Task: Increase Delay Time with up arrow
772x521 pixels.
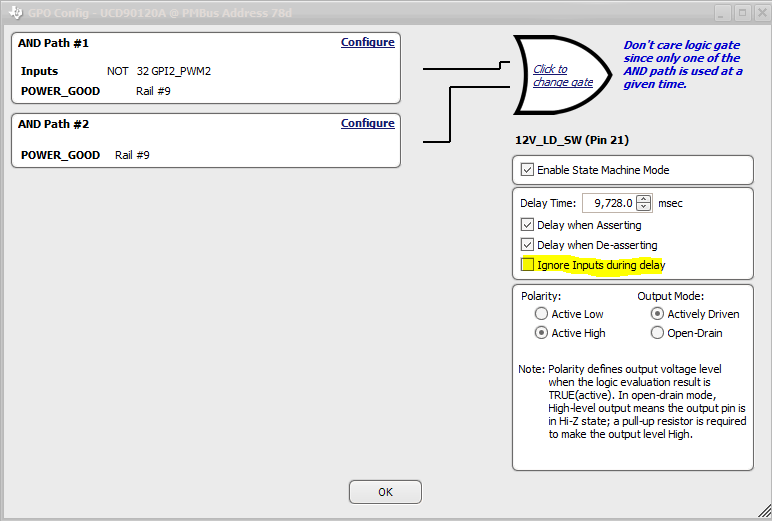Action: (x=643, y=199)
